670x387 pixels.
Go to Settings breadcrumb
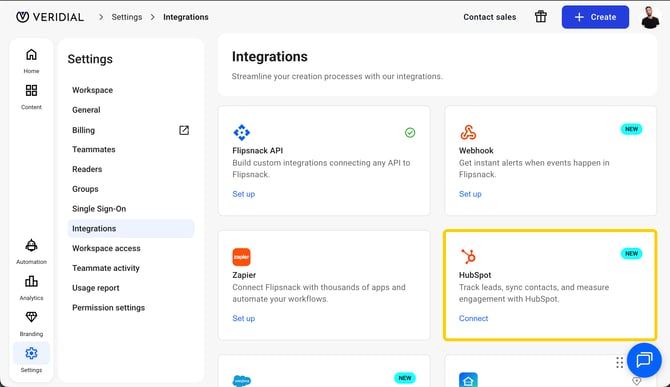pyautogui.click(x=127, y=17)
